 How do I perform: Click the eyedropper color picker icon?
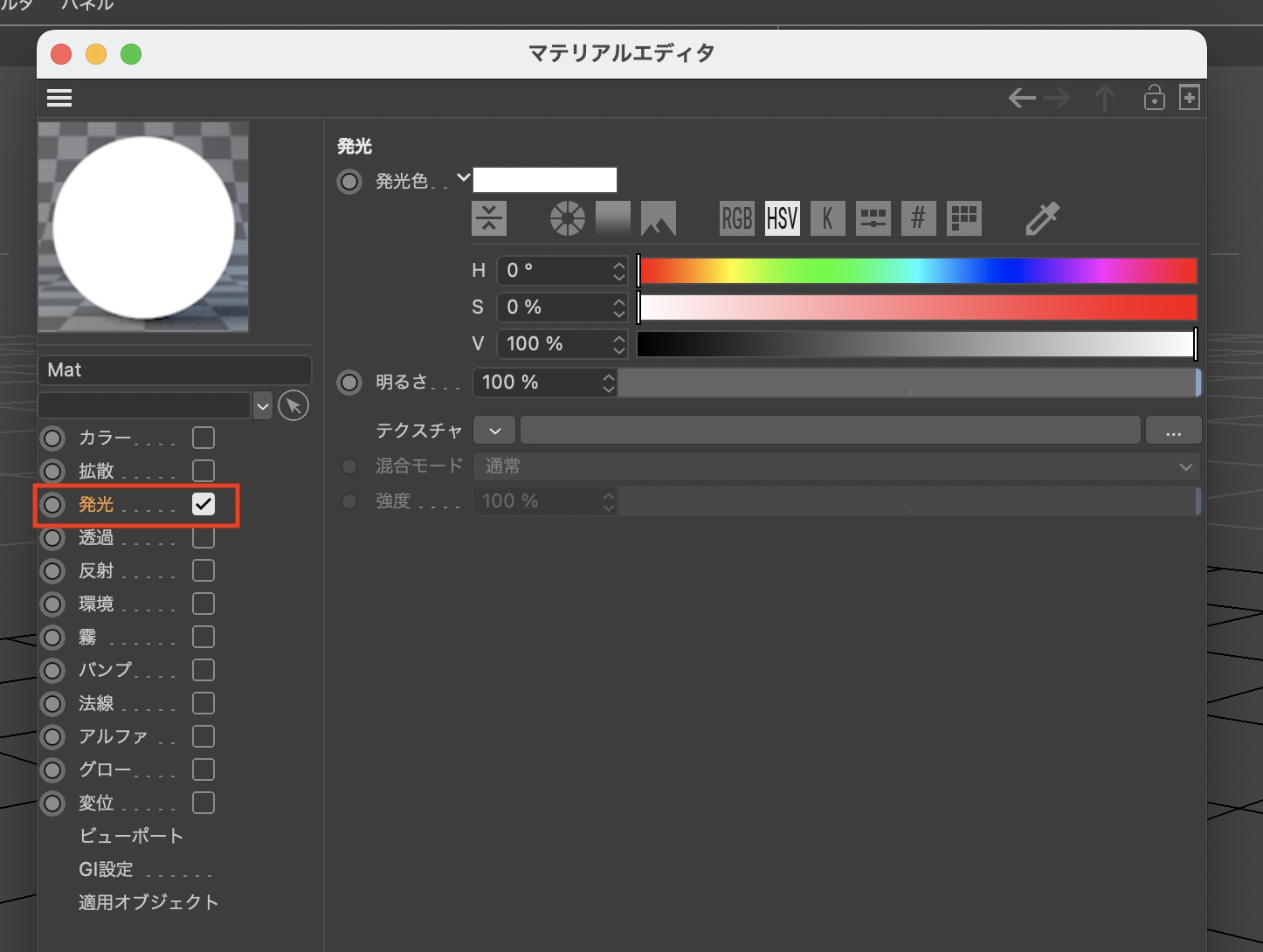pos(1041,218)
